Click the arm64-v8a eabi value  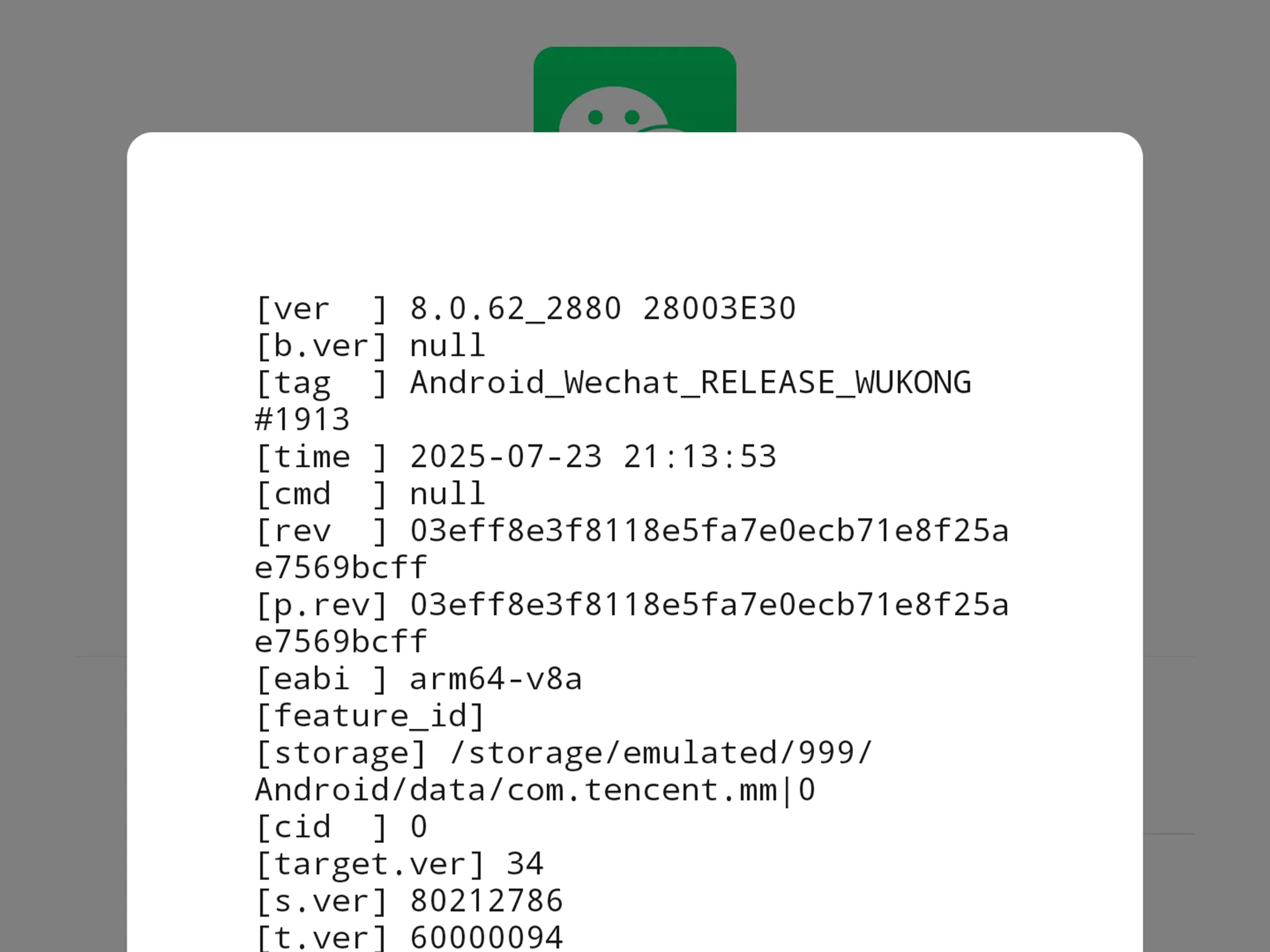point(496,679)
